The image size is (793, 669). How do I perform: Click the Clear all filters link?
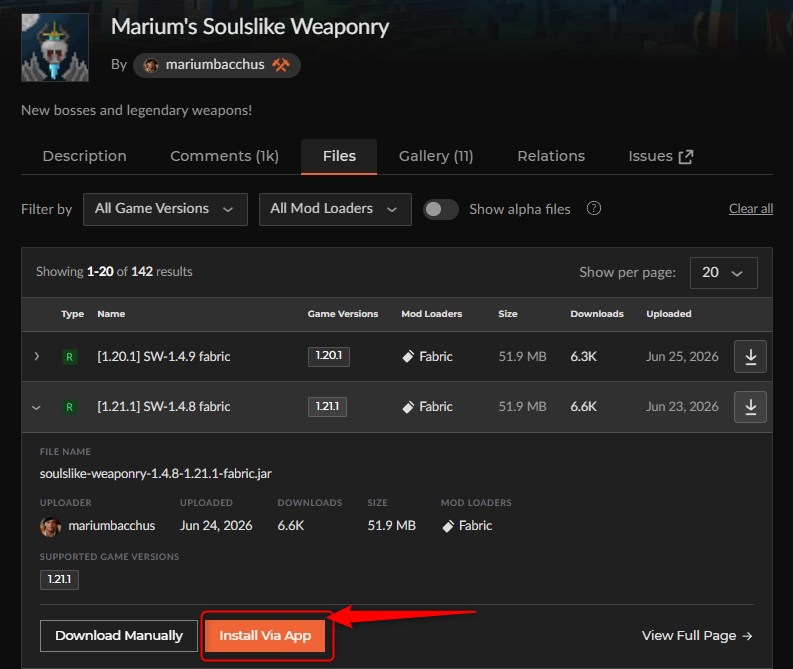pos(751,209)
